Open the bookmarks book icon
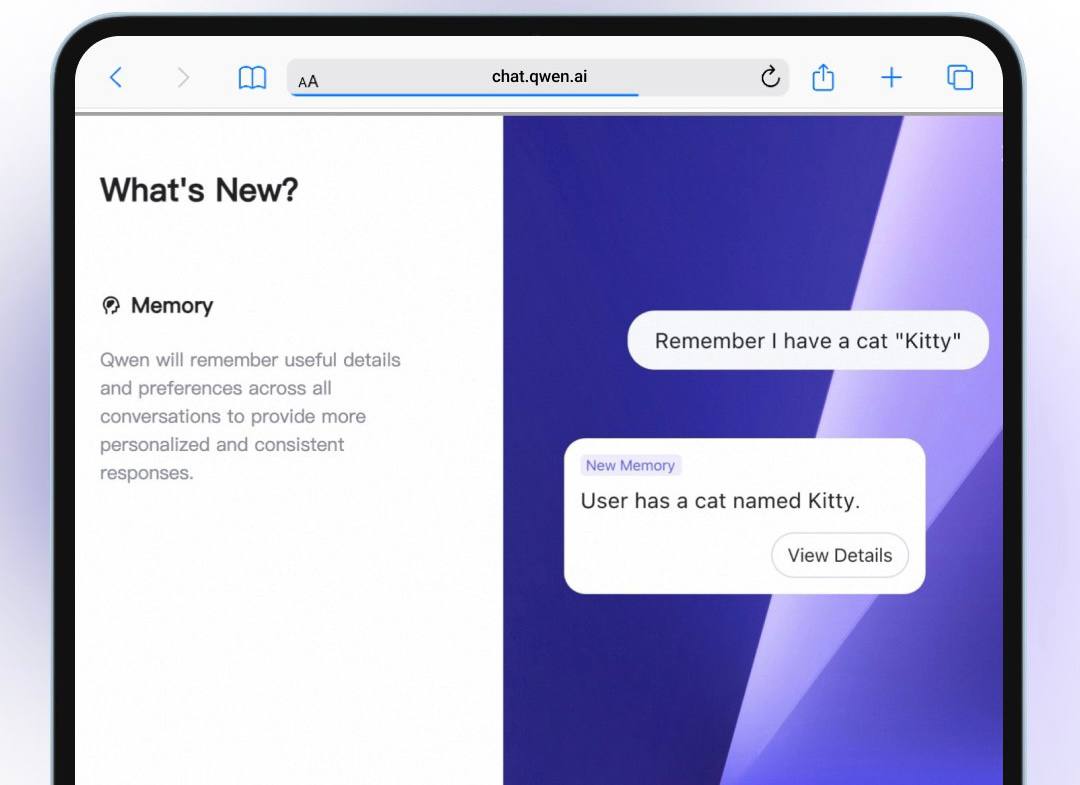This screenshot has width=1080, height=785. click(252, 78)
